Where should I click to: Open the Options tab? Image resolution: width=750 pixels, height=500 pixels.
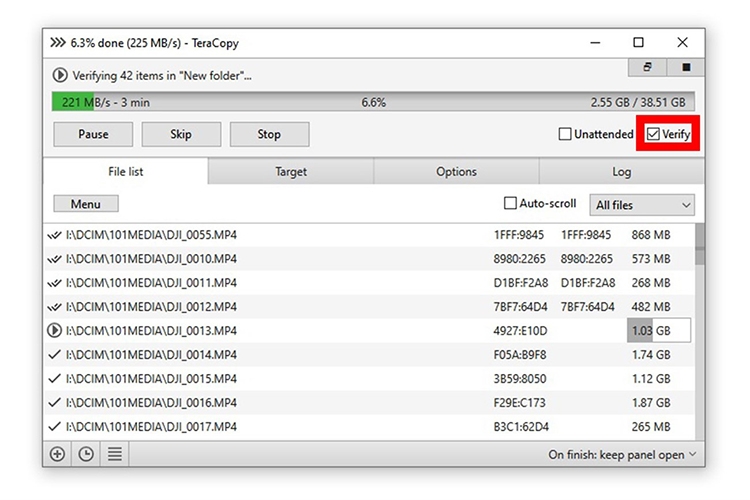[456, 171]
